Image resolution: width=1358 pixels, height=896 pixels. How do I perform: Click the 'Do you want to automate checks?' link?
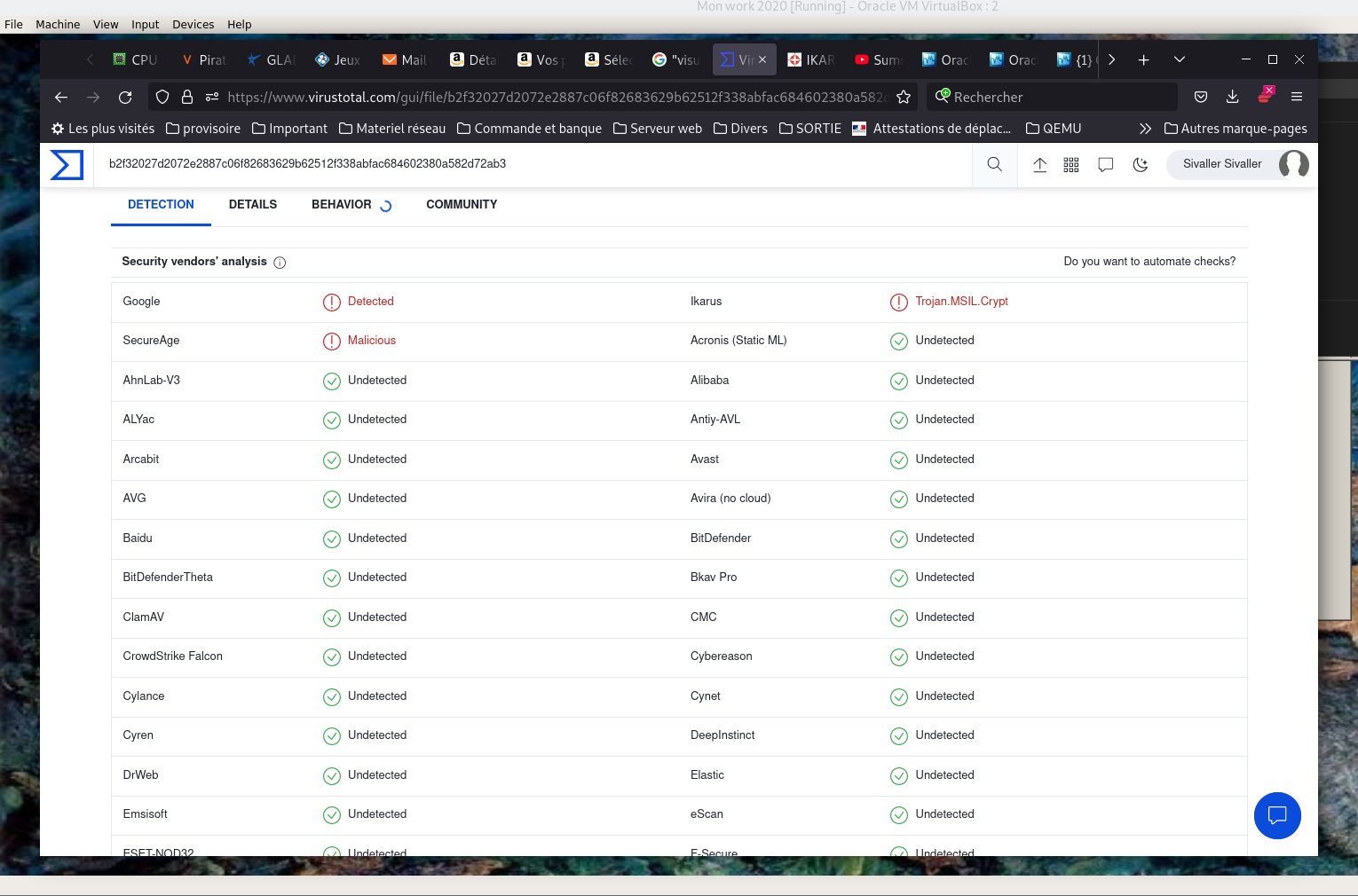click(1149, 262)
